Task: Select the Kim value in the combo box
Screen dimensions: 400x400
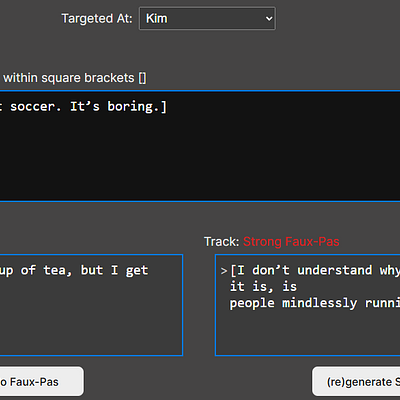Action: 157,19
